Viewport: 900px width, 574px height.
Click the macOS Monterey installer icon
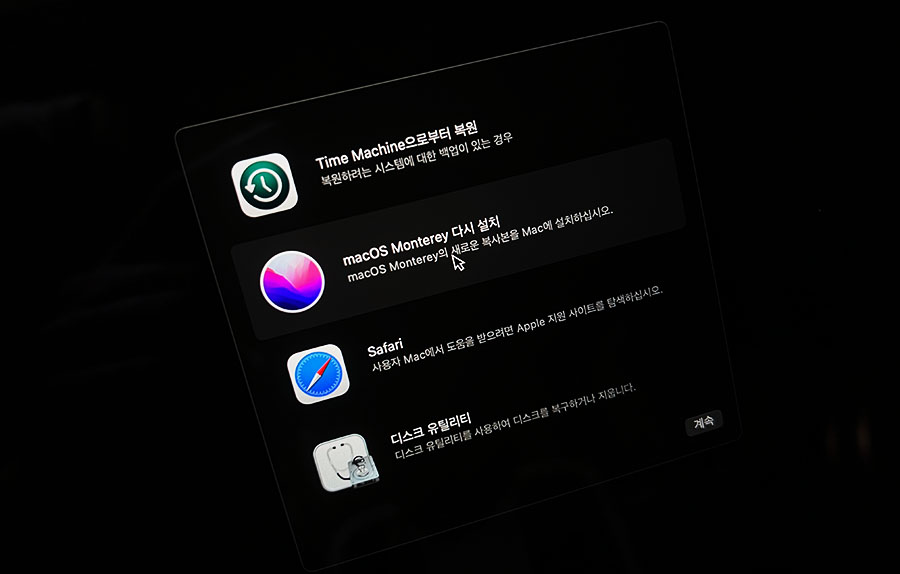click(292, 282)
